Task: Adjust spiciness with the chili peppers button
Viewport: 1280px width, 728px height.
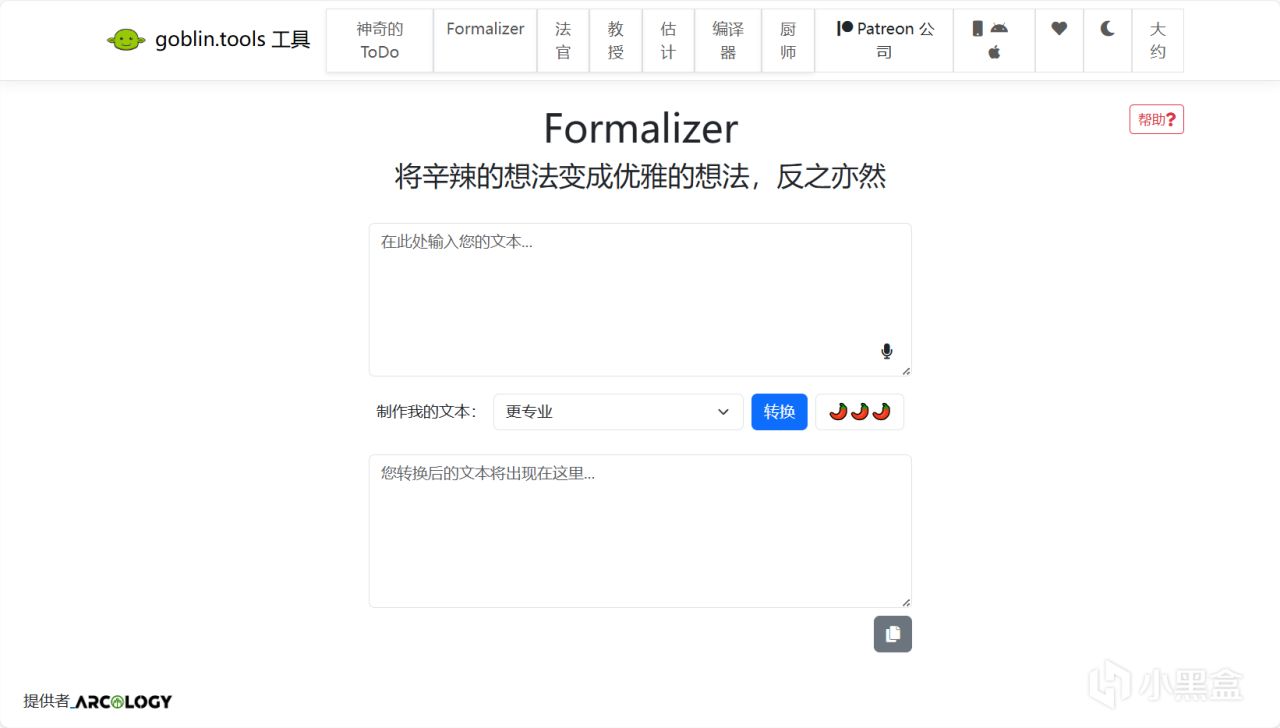Action: click(x=860, y=412)
